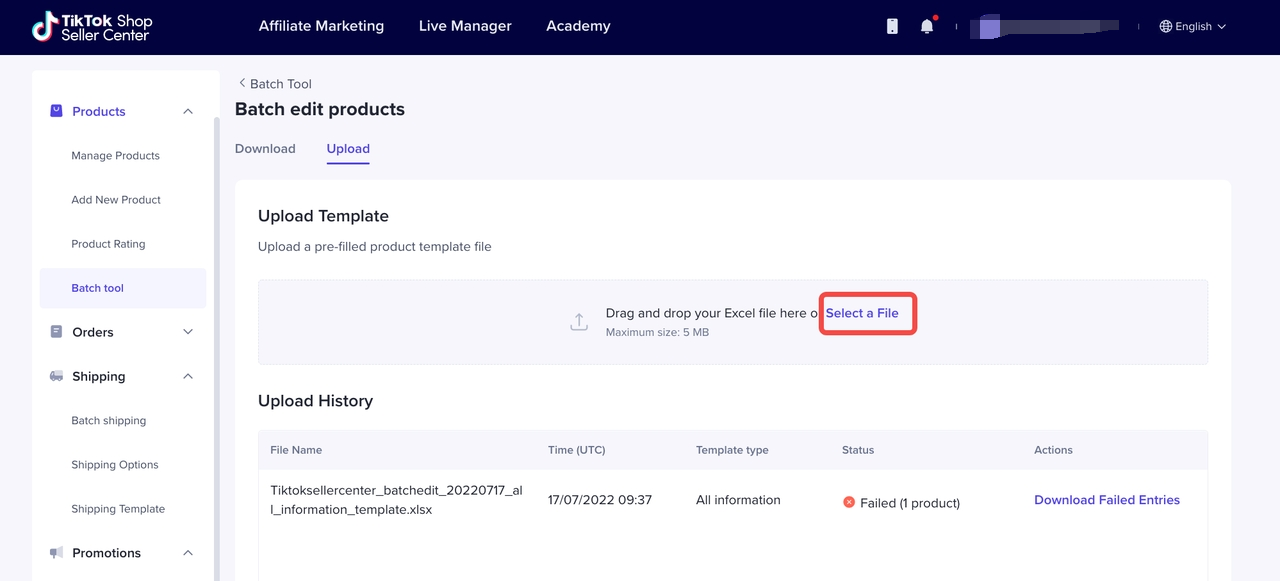The image size is (1280, 581).
Task: Click the Shipping truck icon
Action: 56,377
